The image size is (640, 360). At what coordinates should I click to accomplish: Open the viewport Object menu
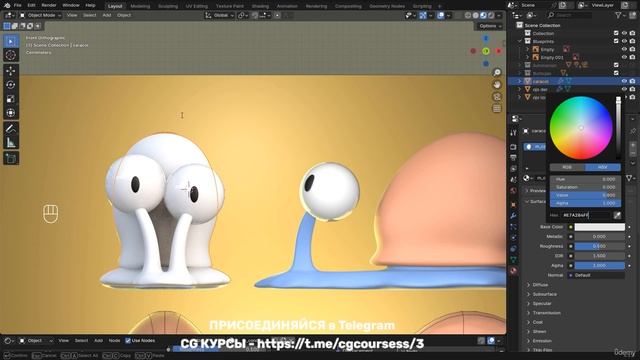point(124,15)
